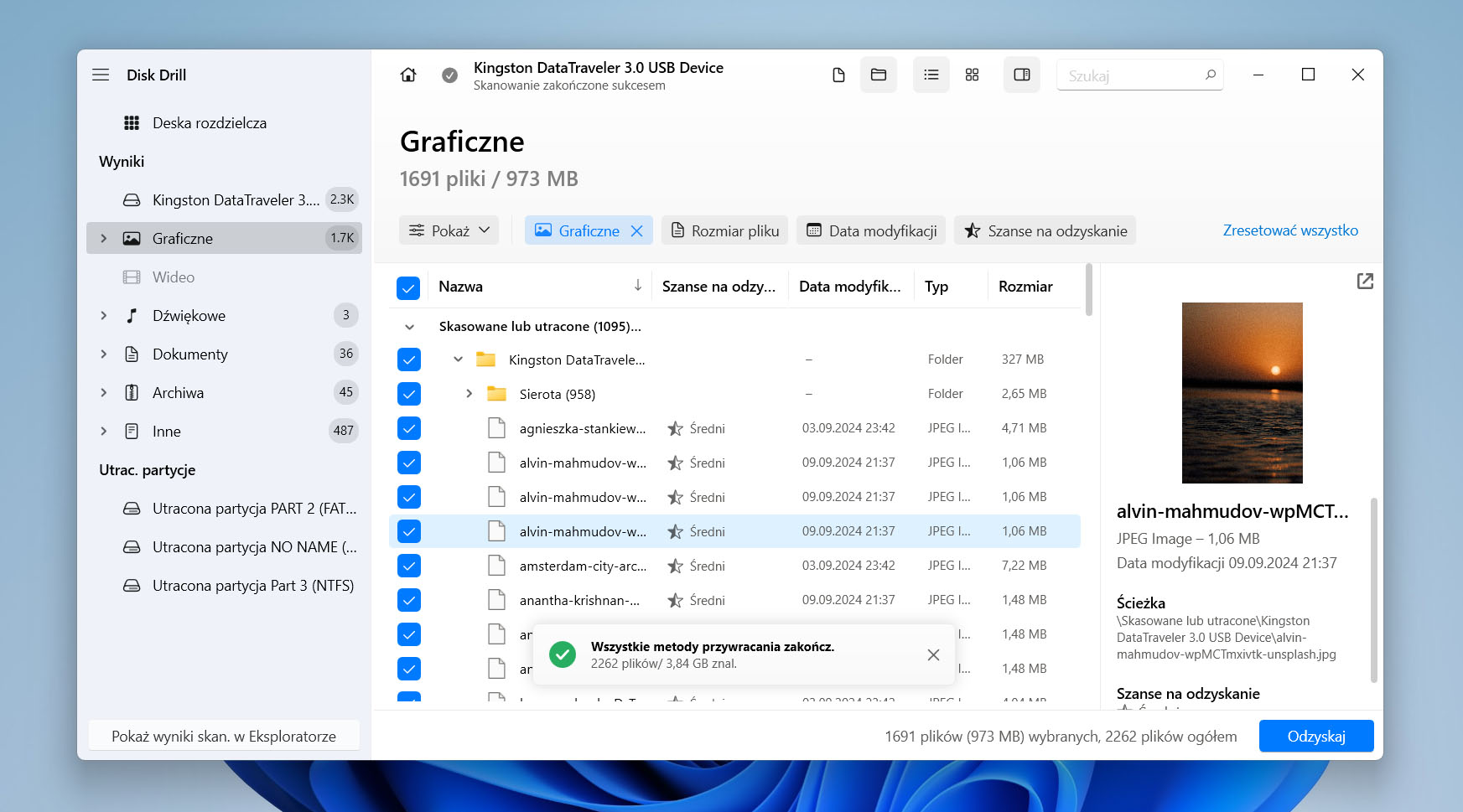Click Deska rozdzielcza dashboard grid icon
1463x812 pixels.
point(132,123)
